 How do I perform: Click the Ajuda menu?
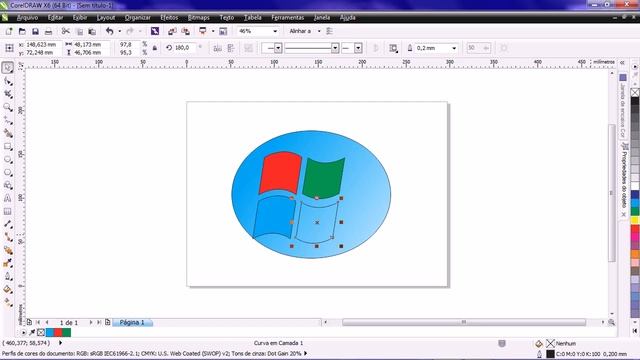click(348, 18)
